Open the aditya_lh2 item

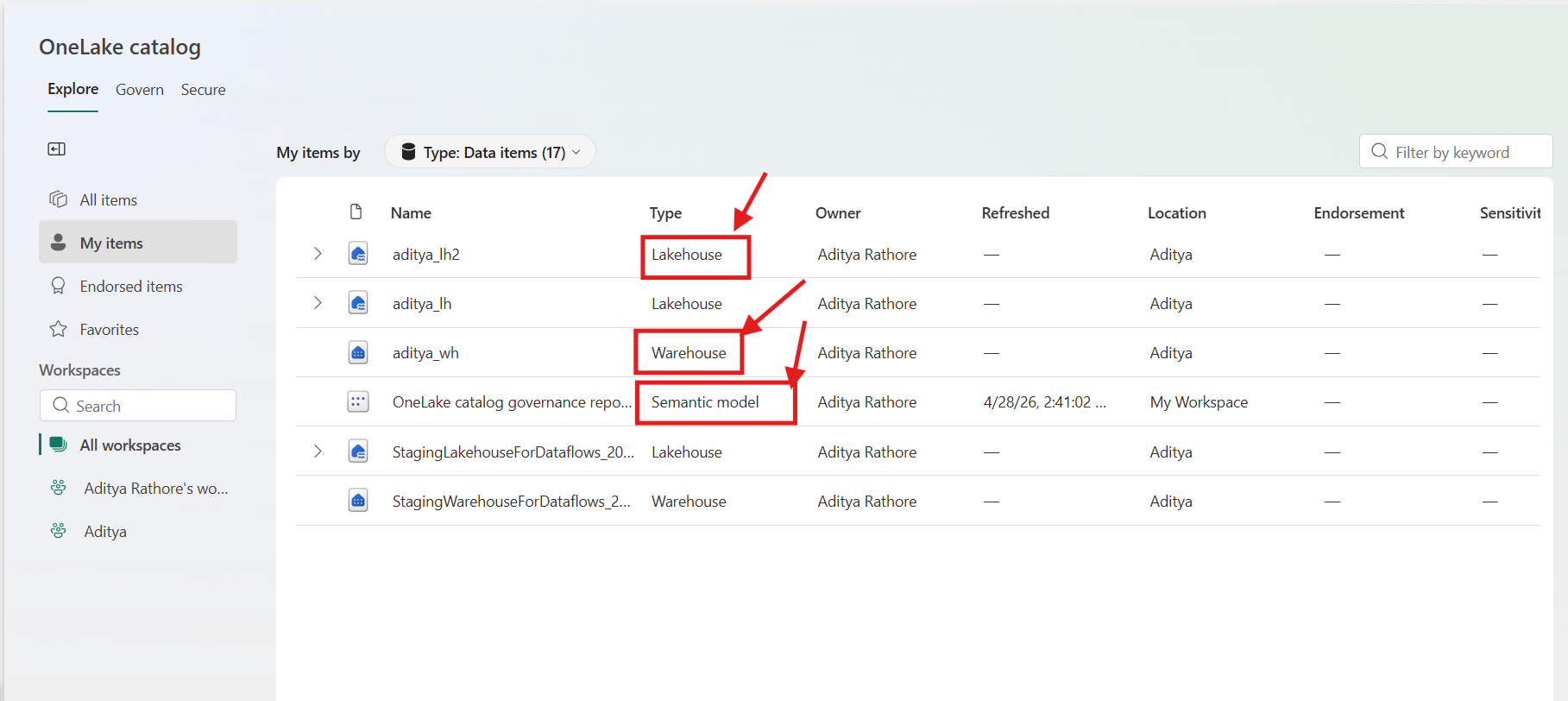426,255
